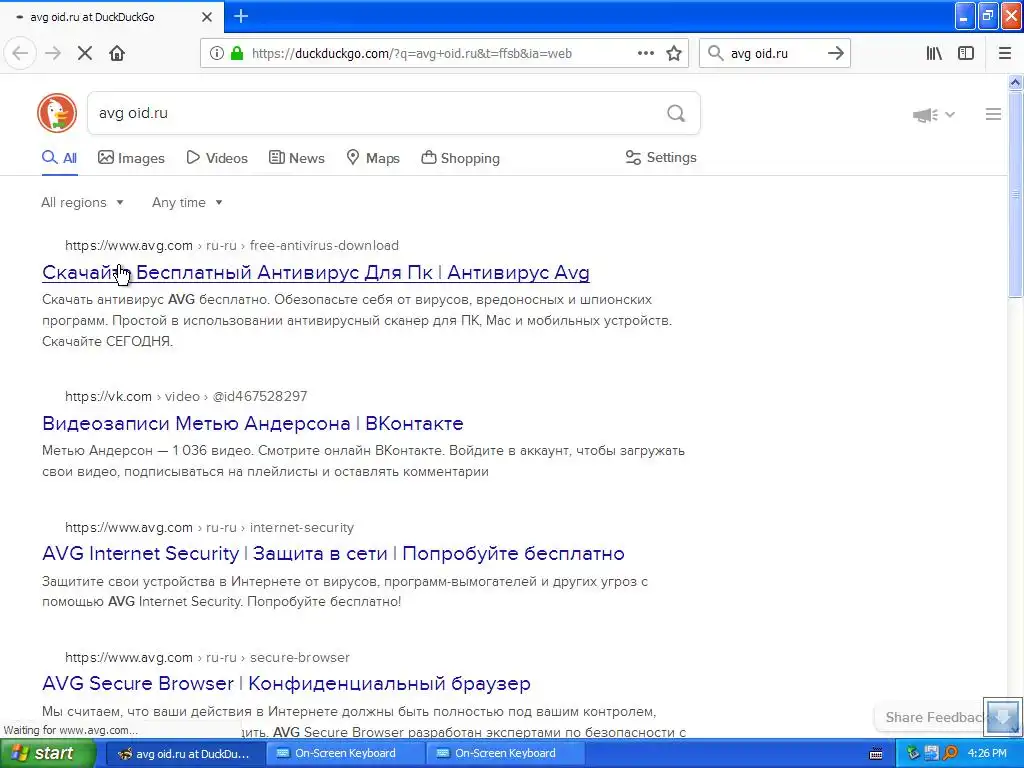Expand the Any time filter dropdown
This screenshot has height=768, width=1024.
[x=187, y=202]
